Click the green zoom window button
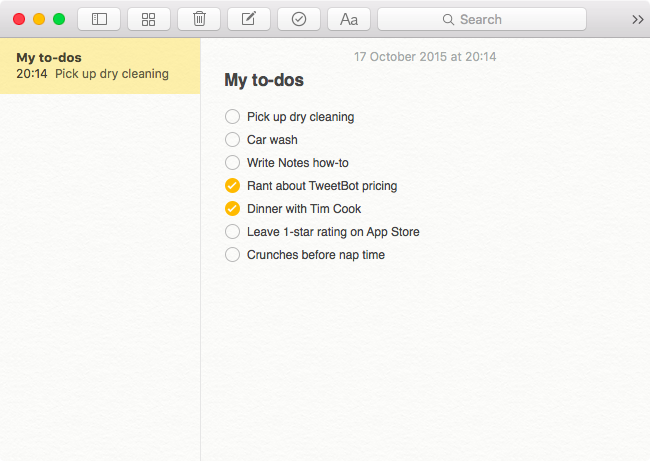Viewport: 650px width, 461px height. [x=59, y=19]
